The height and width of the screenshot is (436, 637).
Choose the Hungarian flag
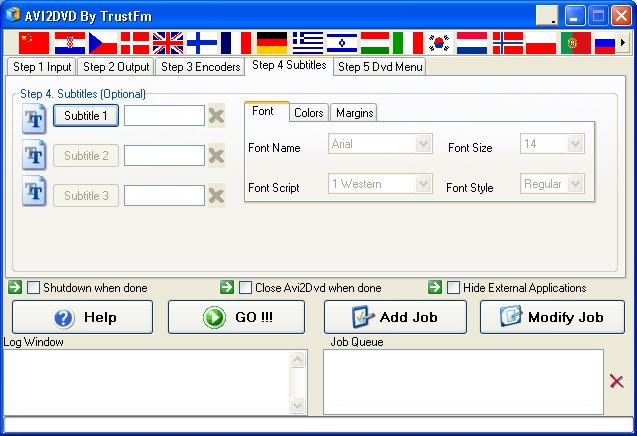point(375,43)
